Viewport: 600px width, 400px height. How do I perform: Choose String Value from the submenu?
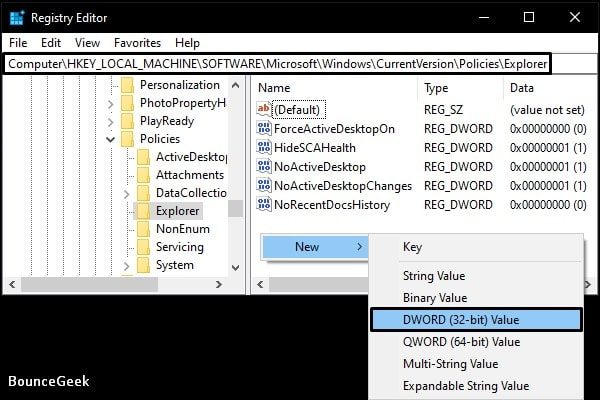tap(476, 276)
